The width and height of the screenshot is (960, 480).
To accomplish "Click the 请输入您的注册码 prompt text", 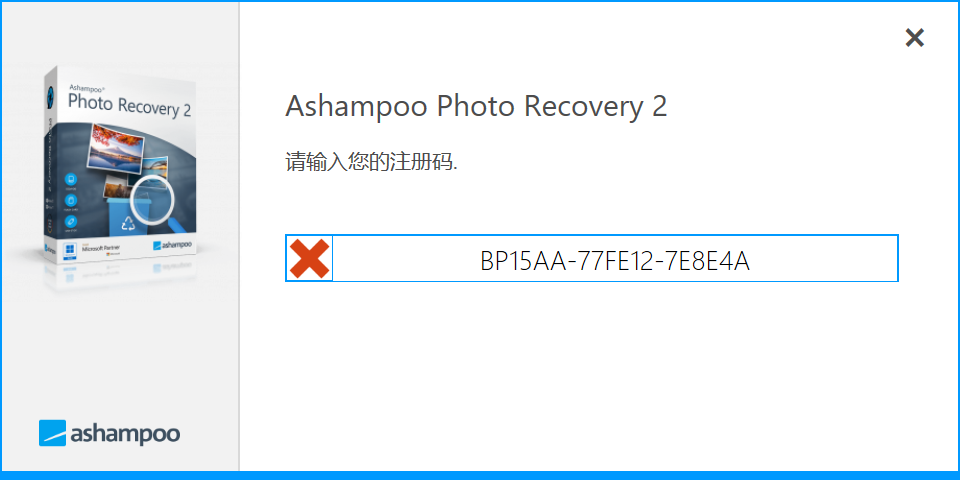I will pos(372,163).
